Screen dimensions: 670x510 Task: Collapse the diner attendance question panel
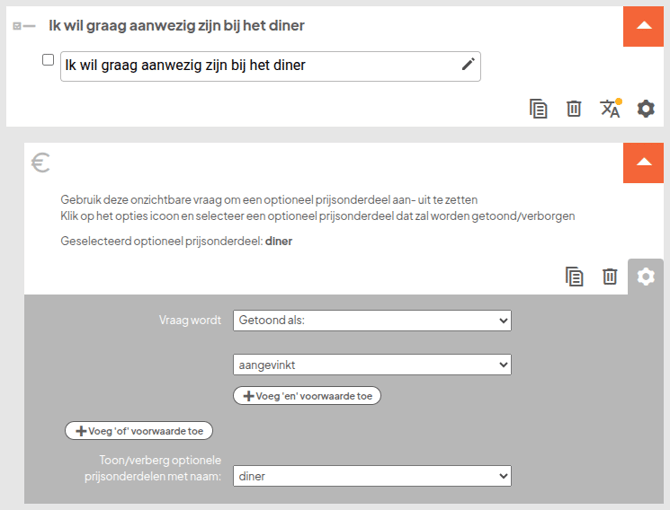pyautogui.click(x=643, y=25)
